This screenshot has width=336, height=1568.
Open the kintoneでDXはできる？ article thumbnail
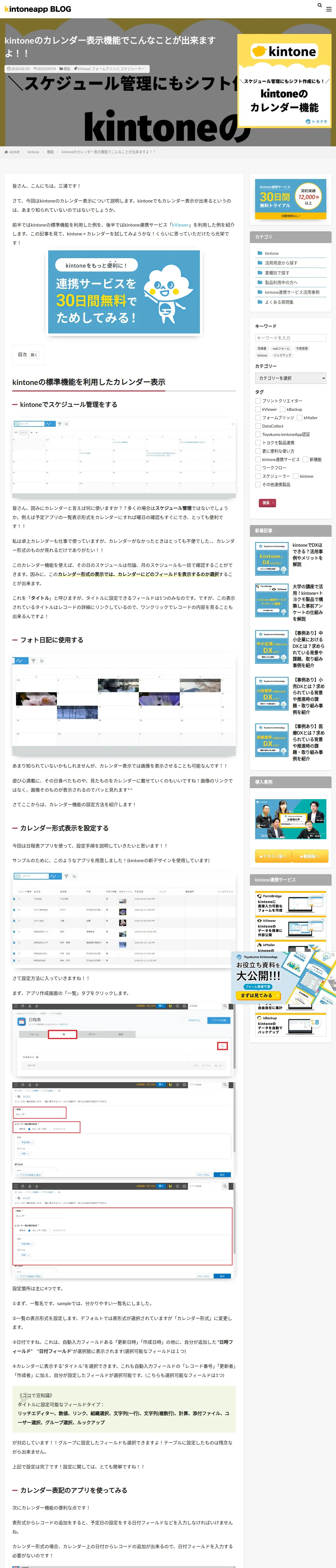pyautogui.click(x=271, y=559)
